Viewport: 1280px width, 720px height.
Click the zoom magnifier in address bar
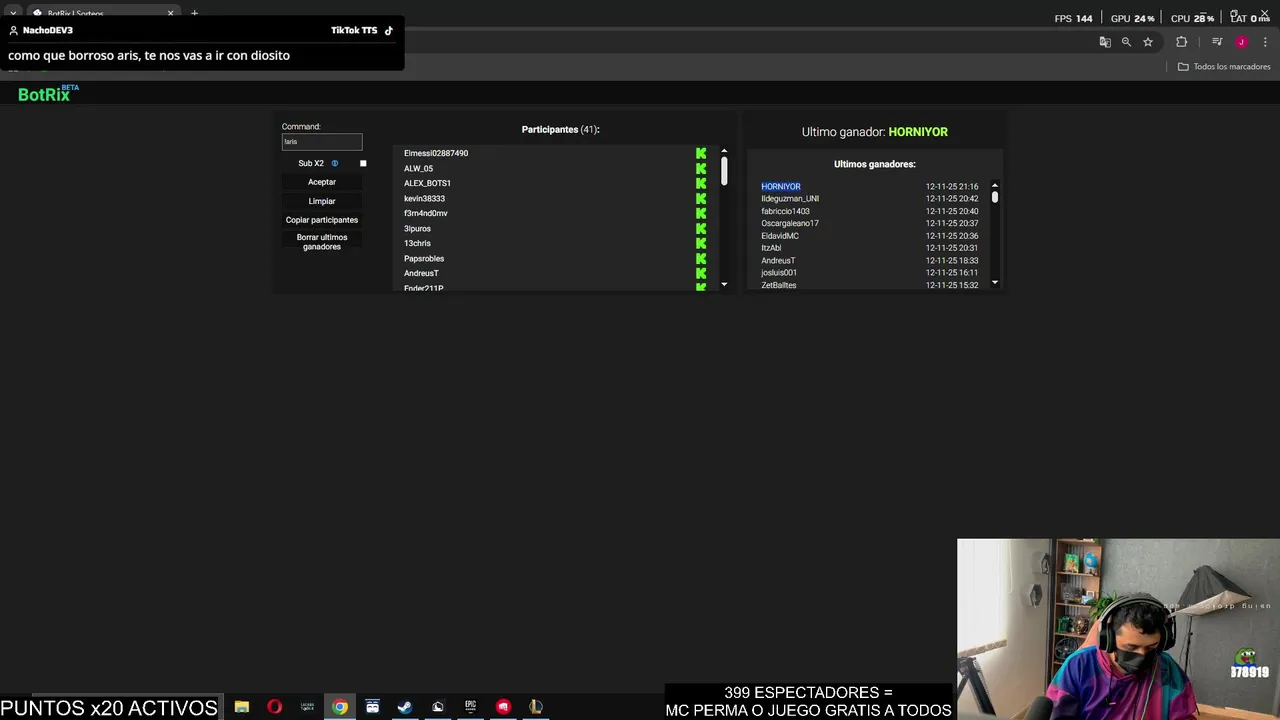pyautogui.click(x=1126, y=42)
